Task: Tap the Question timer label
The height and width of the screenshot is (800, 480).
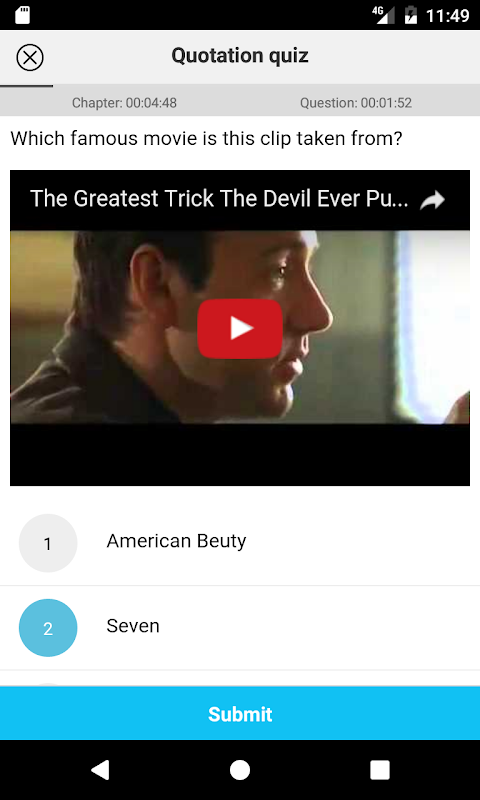Action: coord(356,103)
